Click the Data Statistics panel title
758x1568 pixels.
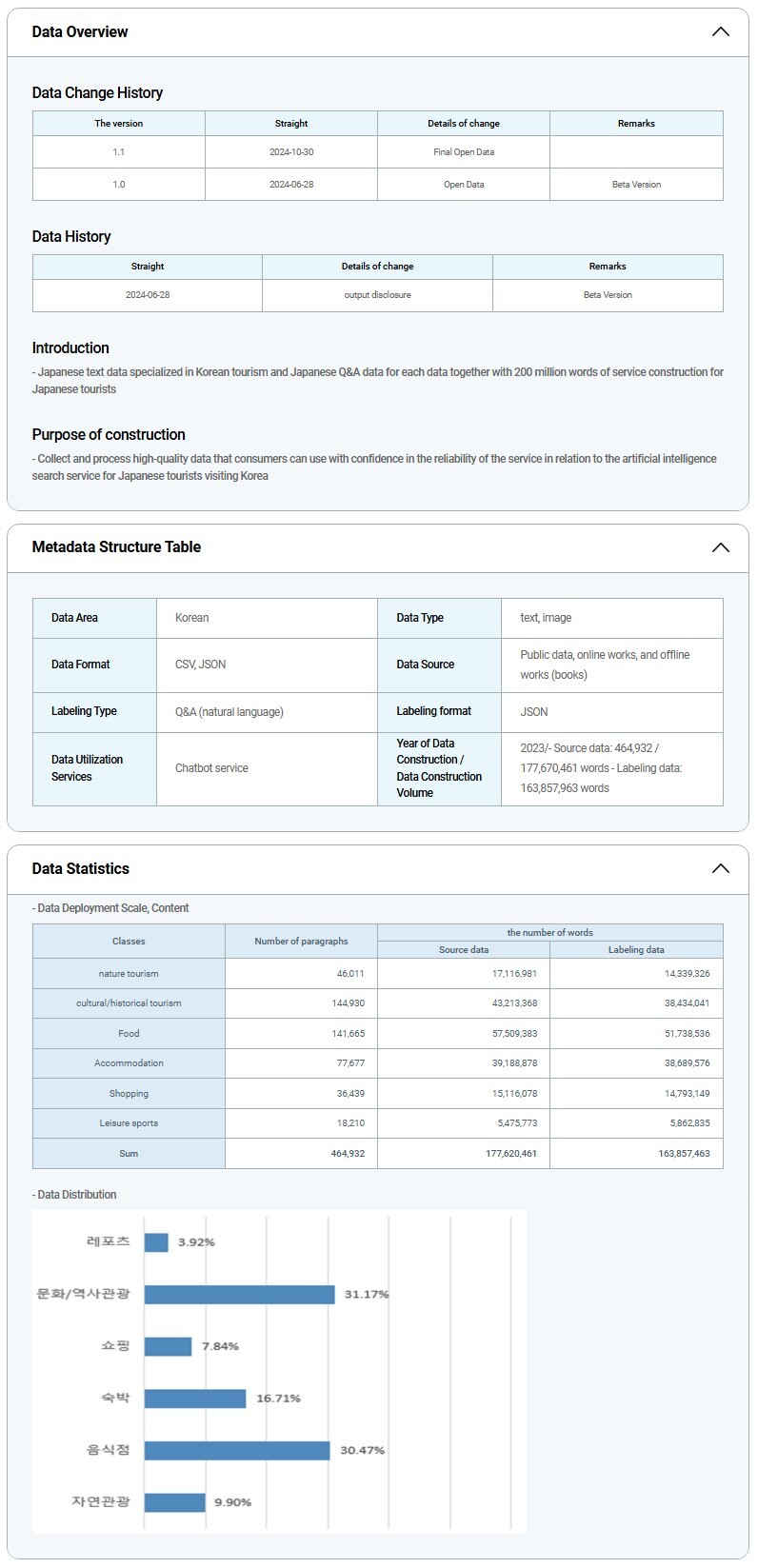(x=81, y=868)
